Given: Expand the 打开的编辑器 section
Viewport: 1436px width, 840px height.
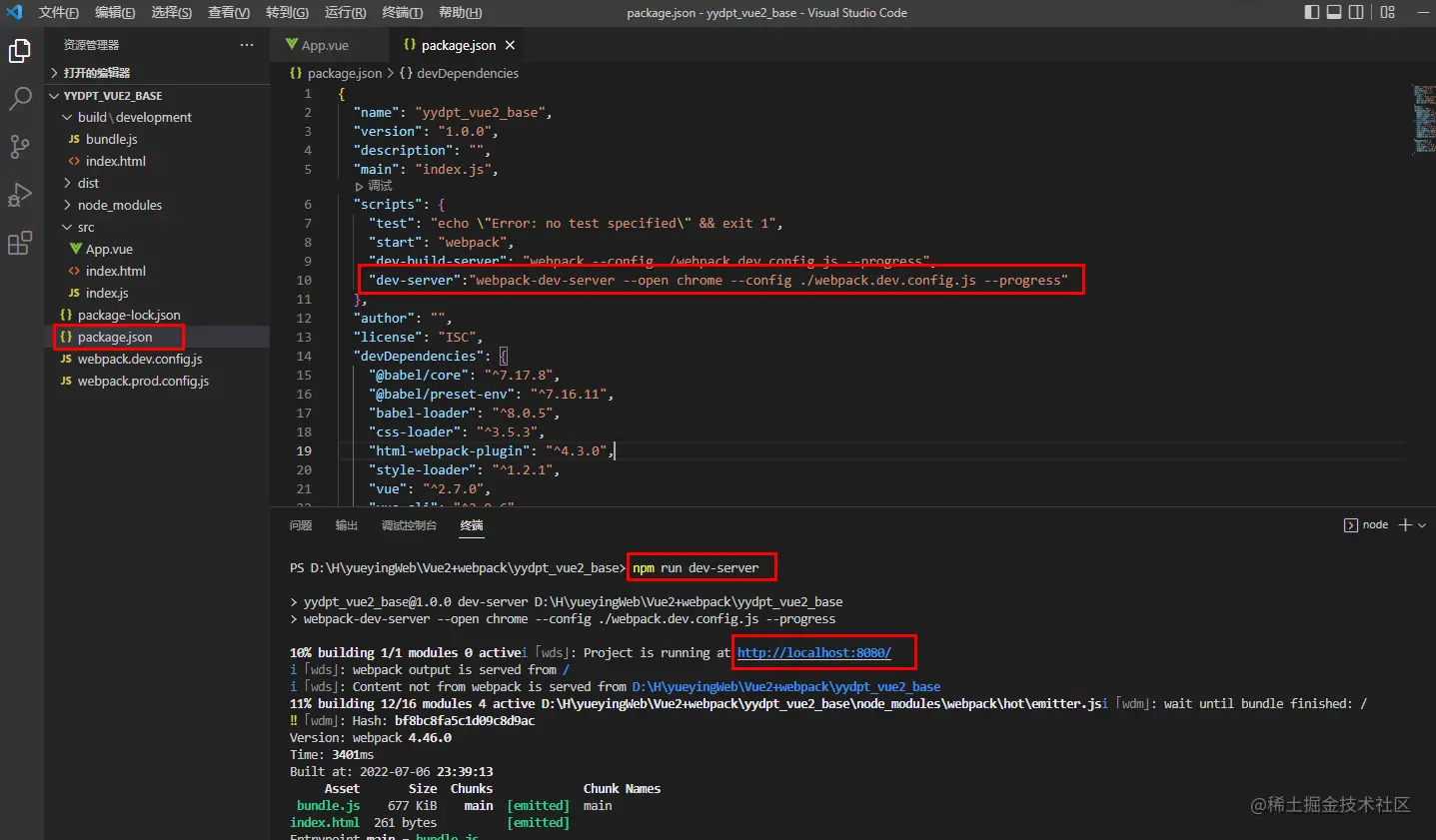Looking at the screenshot, I should [158, 73].
